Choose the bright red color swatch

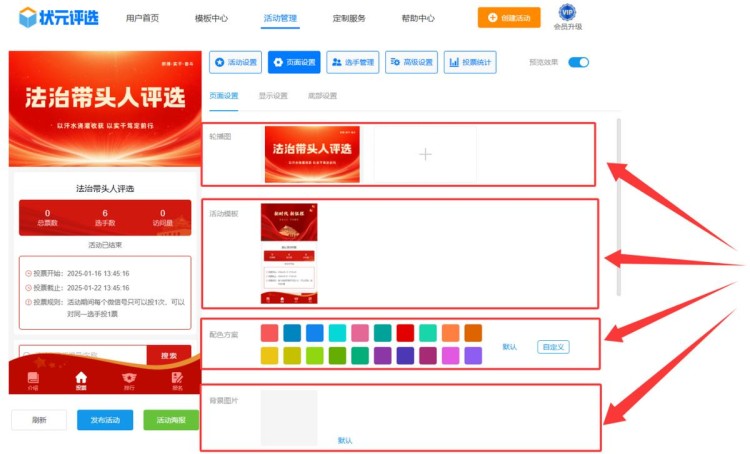coord(404,332)
